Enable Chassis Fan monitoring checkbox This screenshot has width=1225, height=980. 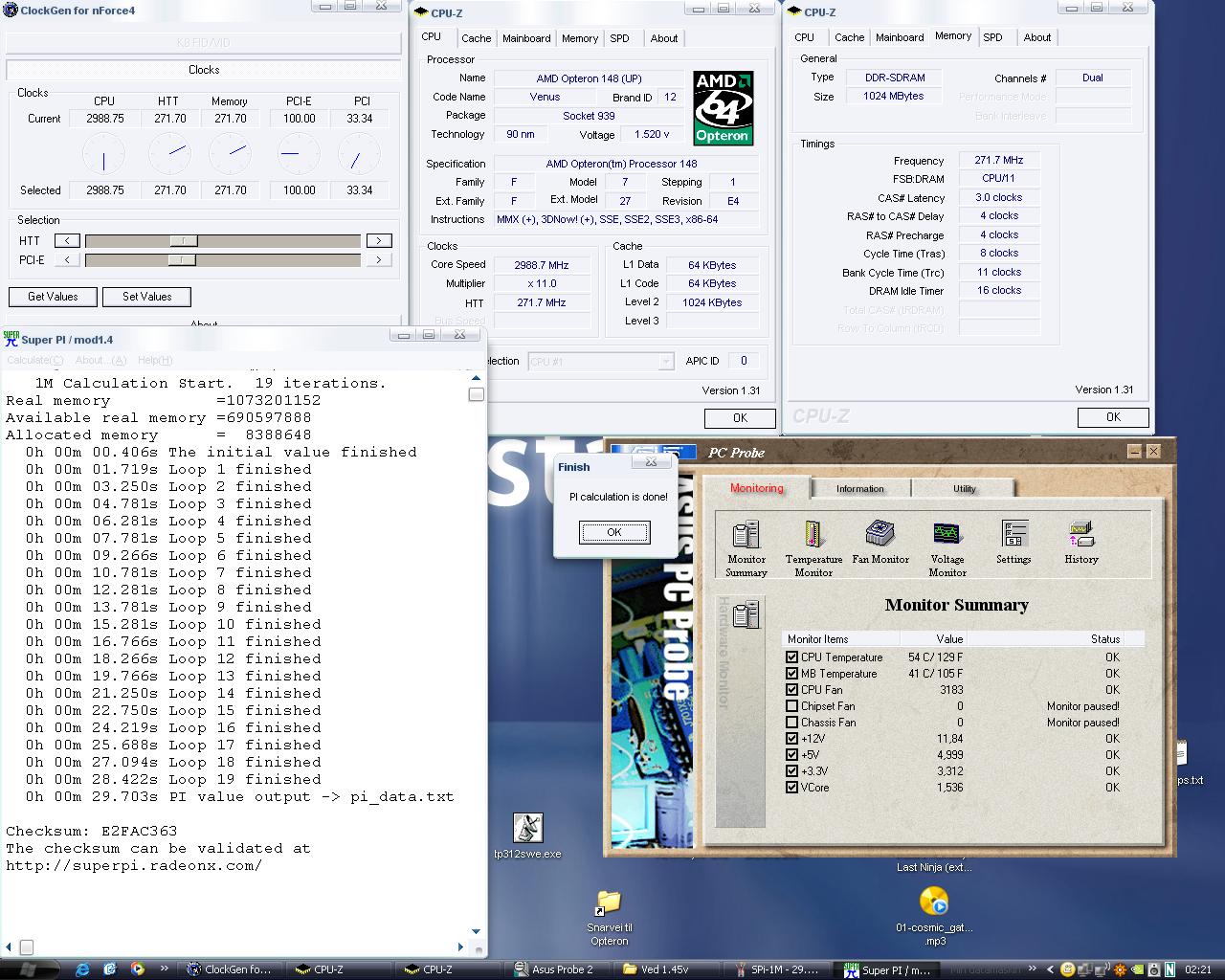pos(791,723)
